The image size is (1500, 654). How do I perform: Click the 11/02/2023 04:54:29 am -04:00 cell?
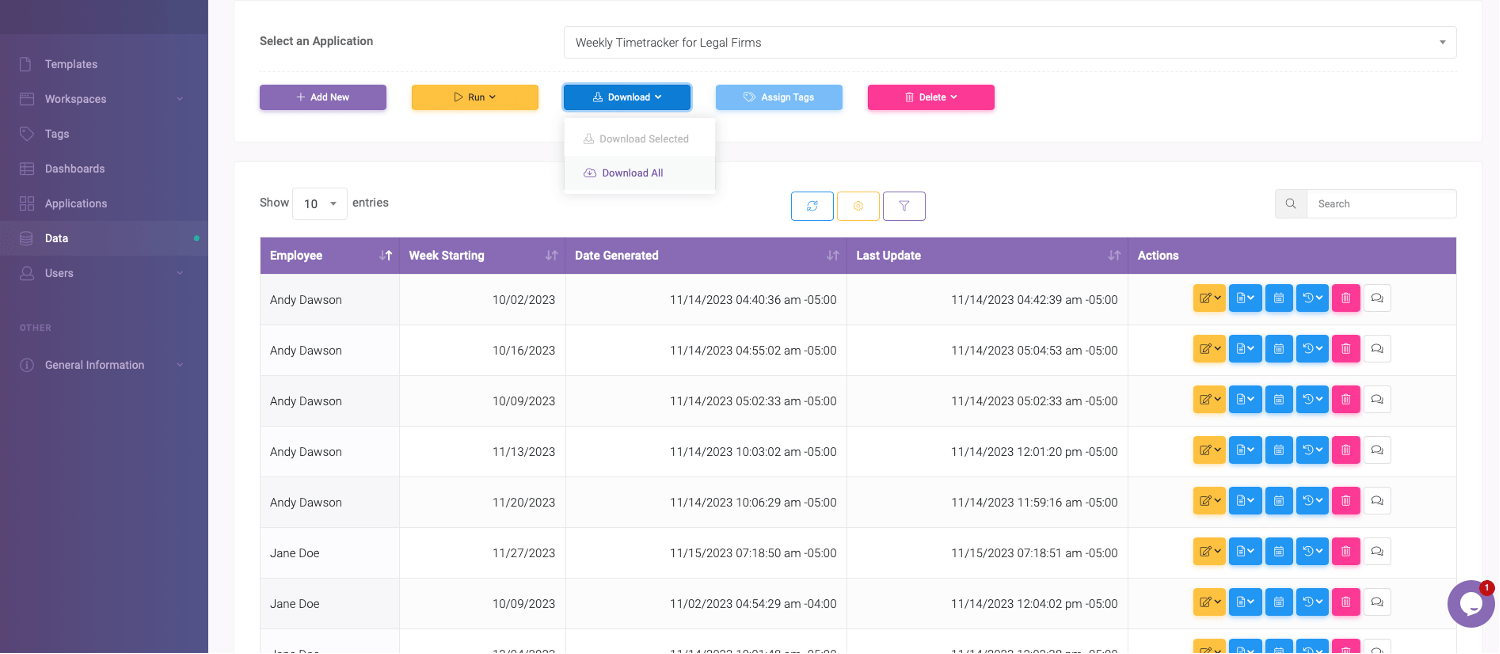[x=706, y=603]
